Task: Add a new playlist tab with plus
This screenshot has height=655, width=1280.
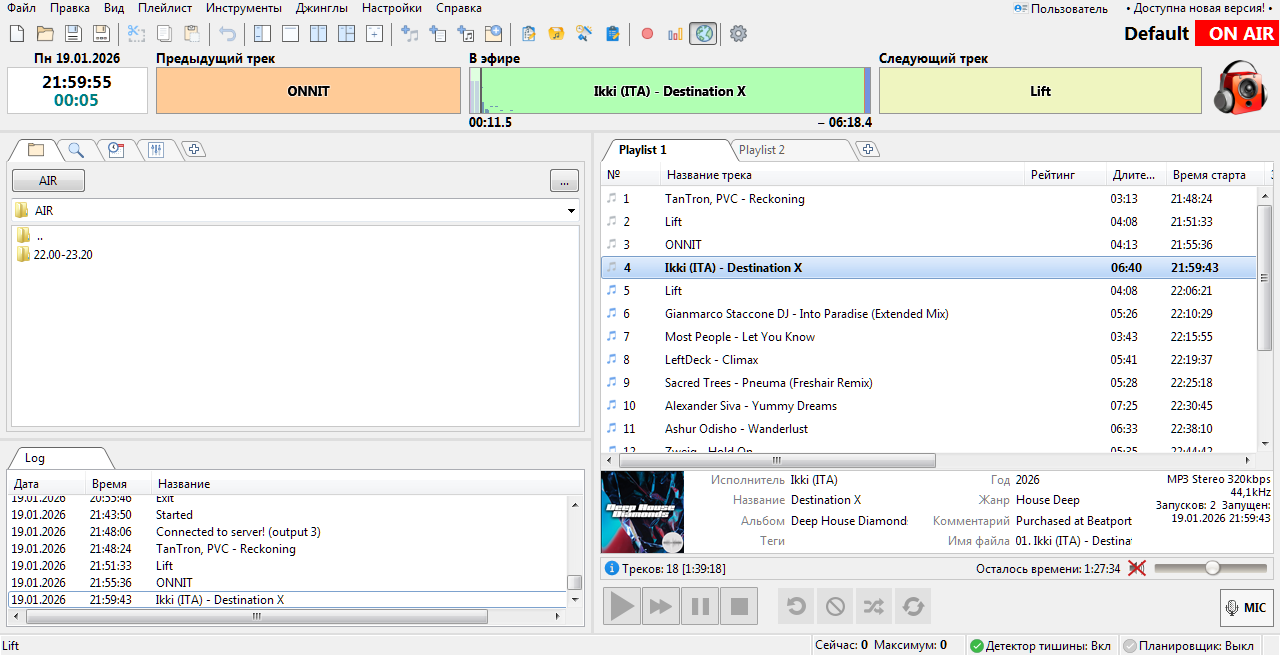Action: (x=869, y=150)
